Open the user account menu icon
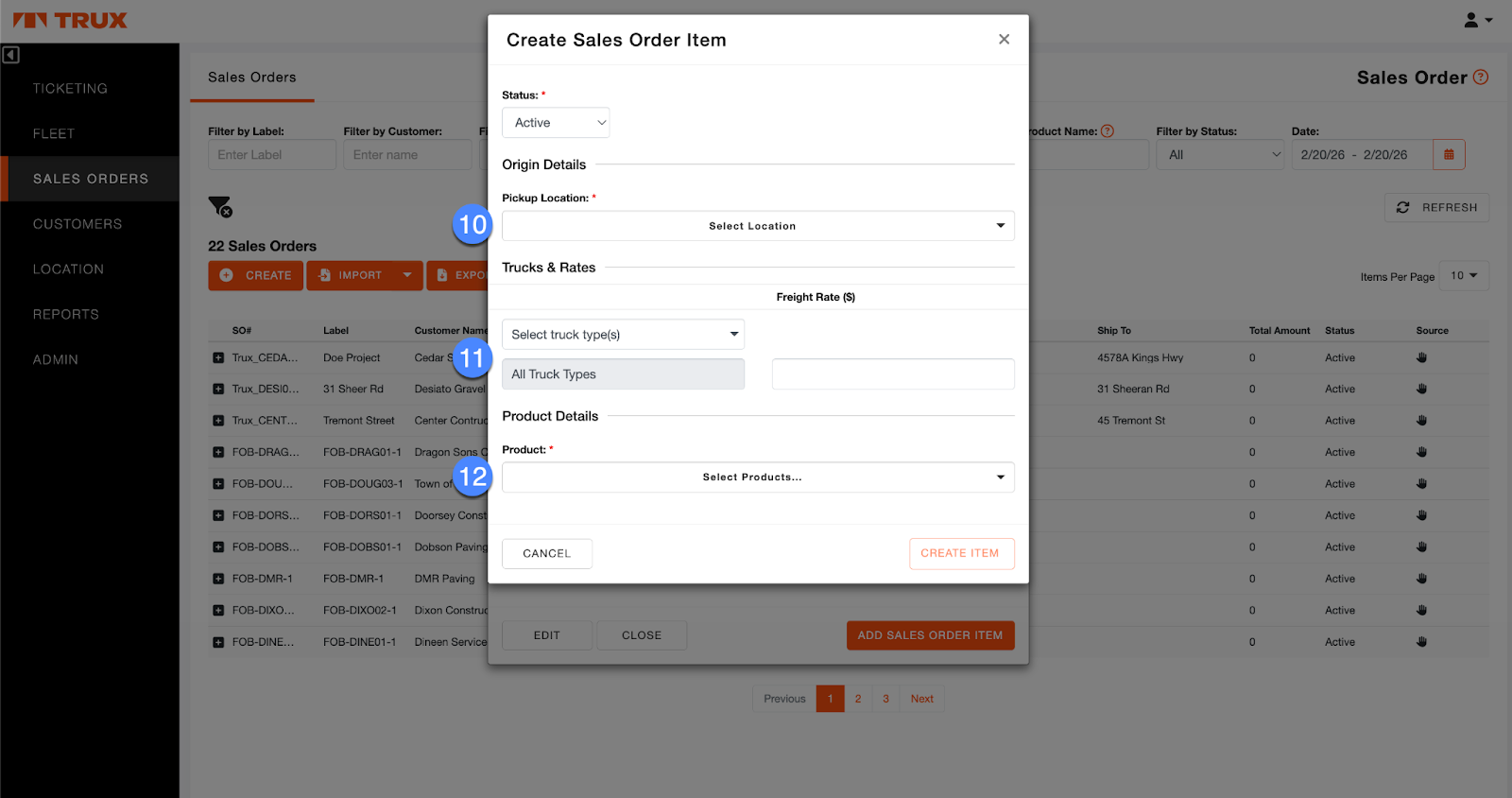This screenshot has width=1512, height=798. coord(1477,20)
